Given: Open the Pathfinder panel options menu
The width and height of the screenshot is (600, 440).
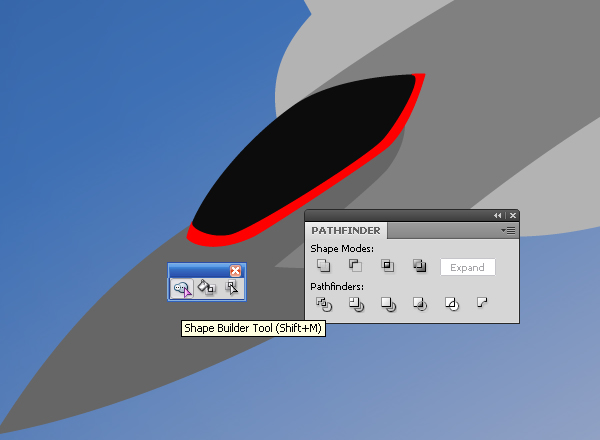Looking at the screenshot, I should 508,231.
